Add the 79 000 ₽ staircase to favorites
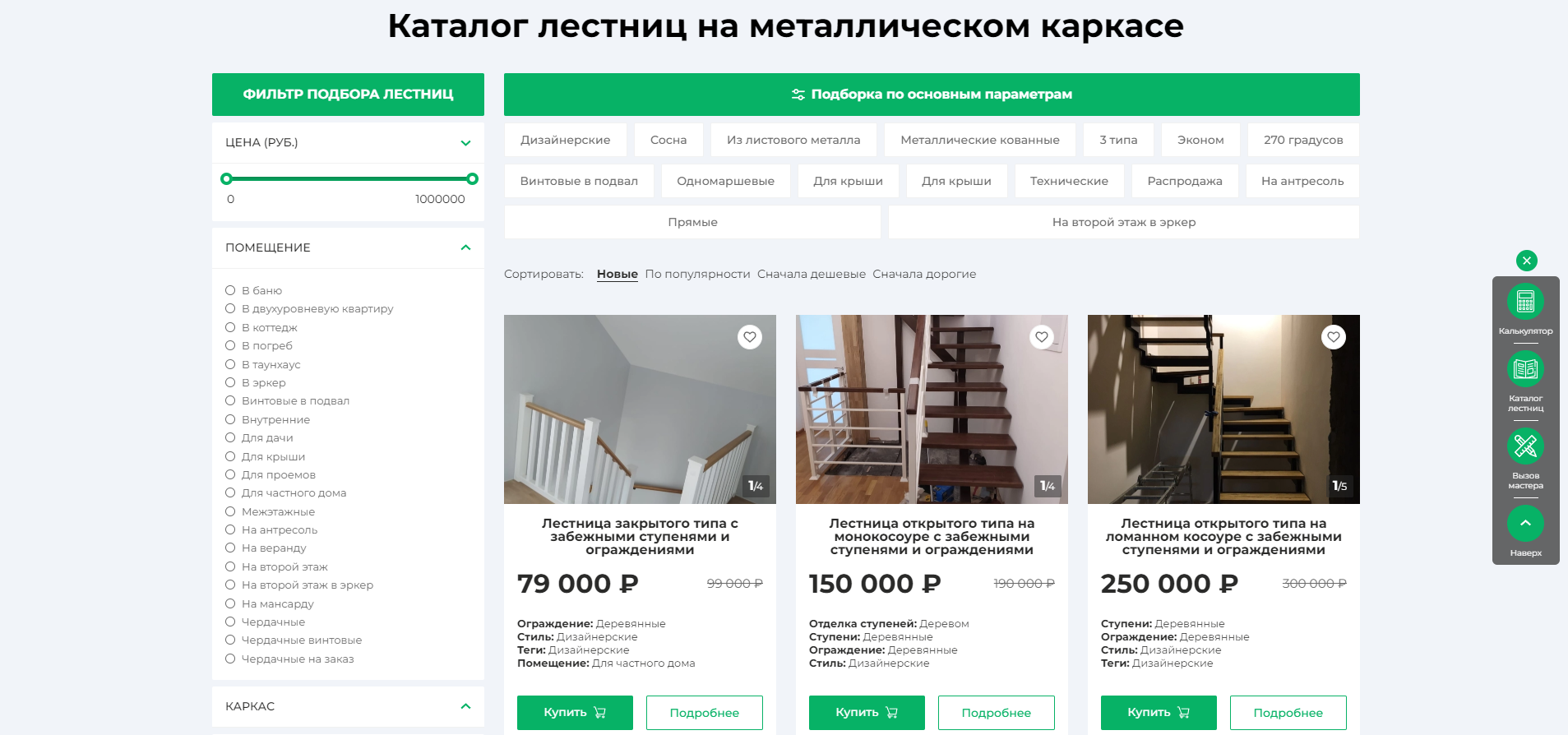The height and width of the screenshot is (735, 1568). coord(749,337)
